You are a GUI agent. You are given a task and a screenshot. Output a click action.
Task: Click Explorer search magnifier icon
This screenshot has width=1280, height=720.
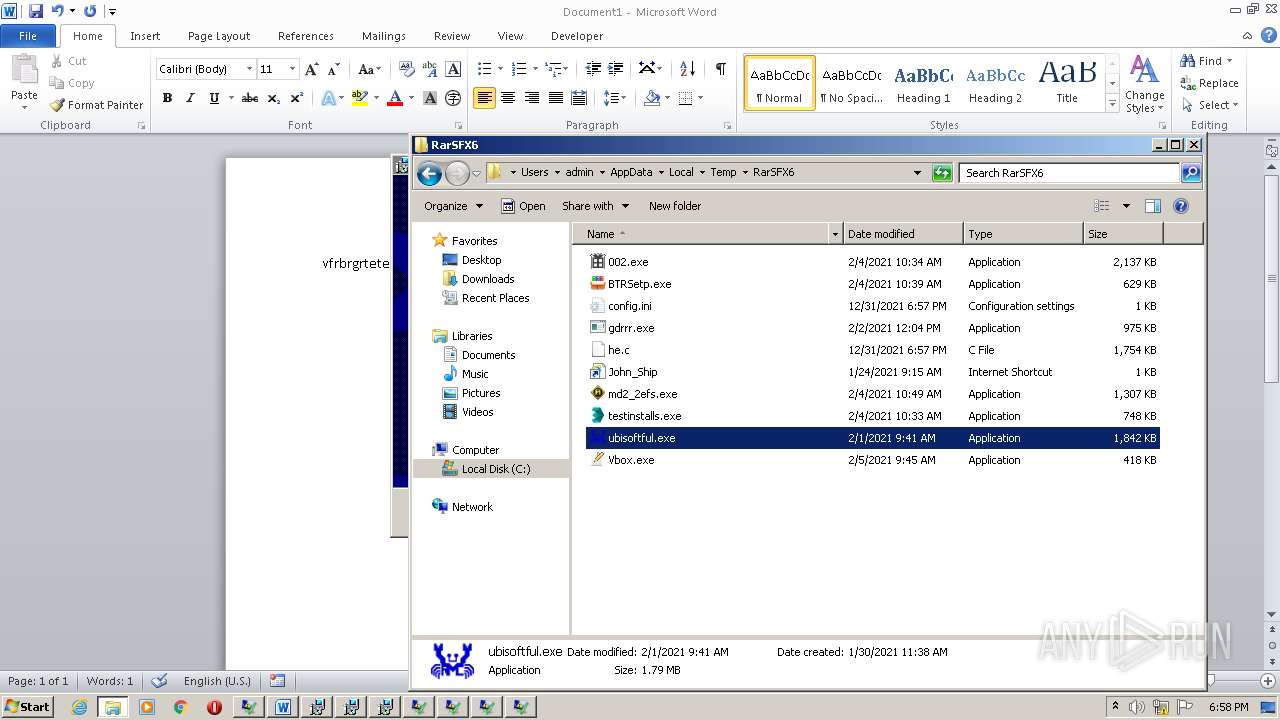point(1190,173)
